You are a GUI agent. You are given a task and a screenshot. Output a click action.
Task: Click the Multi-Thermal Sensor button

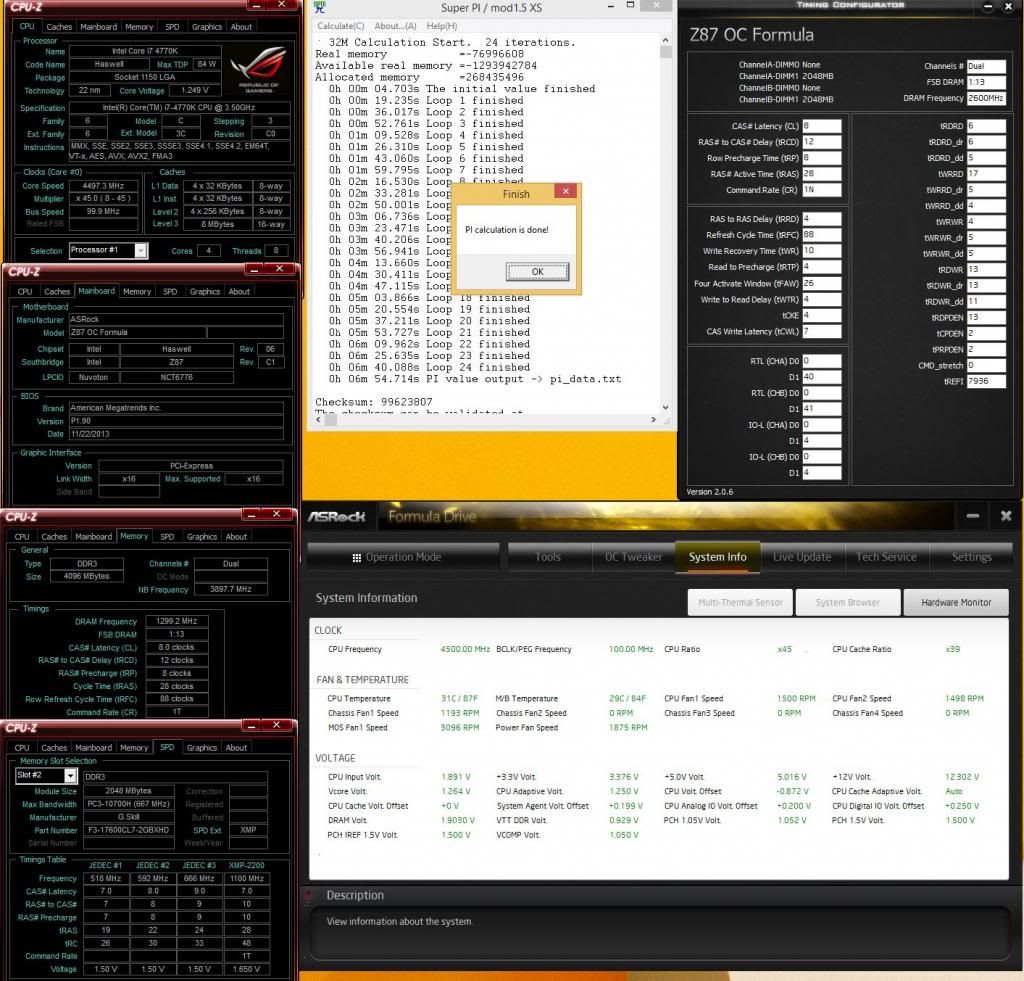740,602
